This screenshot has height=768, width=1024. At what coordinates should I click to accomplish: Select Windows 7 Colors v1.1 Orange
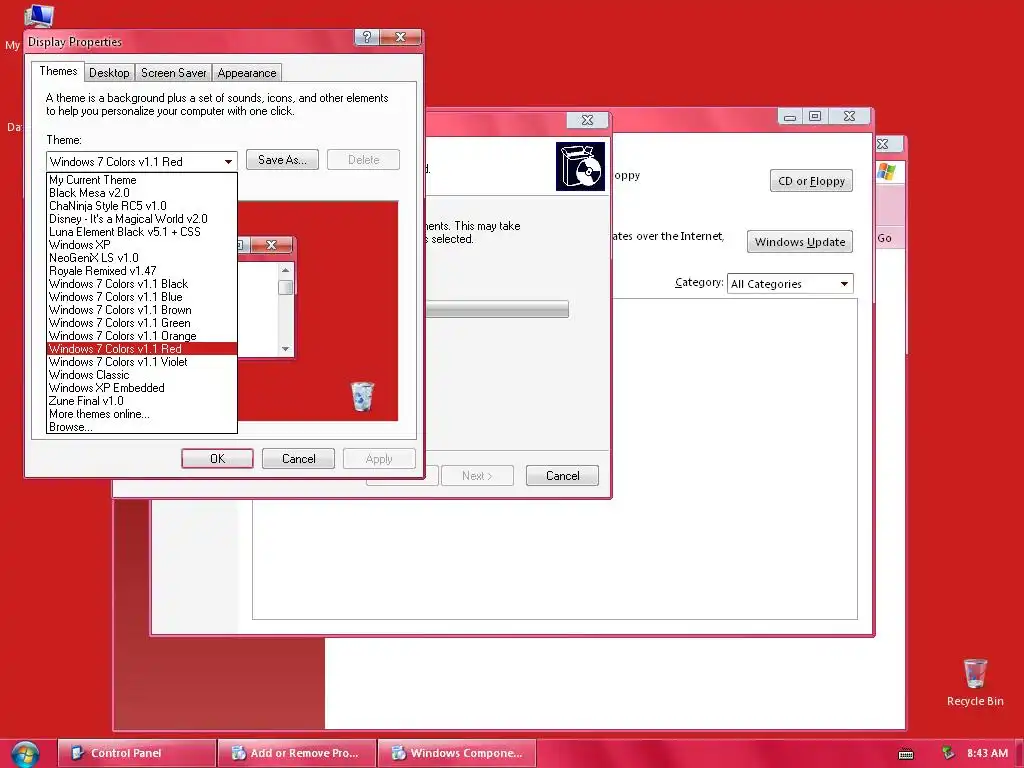point(142,336)
